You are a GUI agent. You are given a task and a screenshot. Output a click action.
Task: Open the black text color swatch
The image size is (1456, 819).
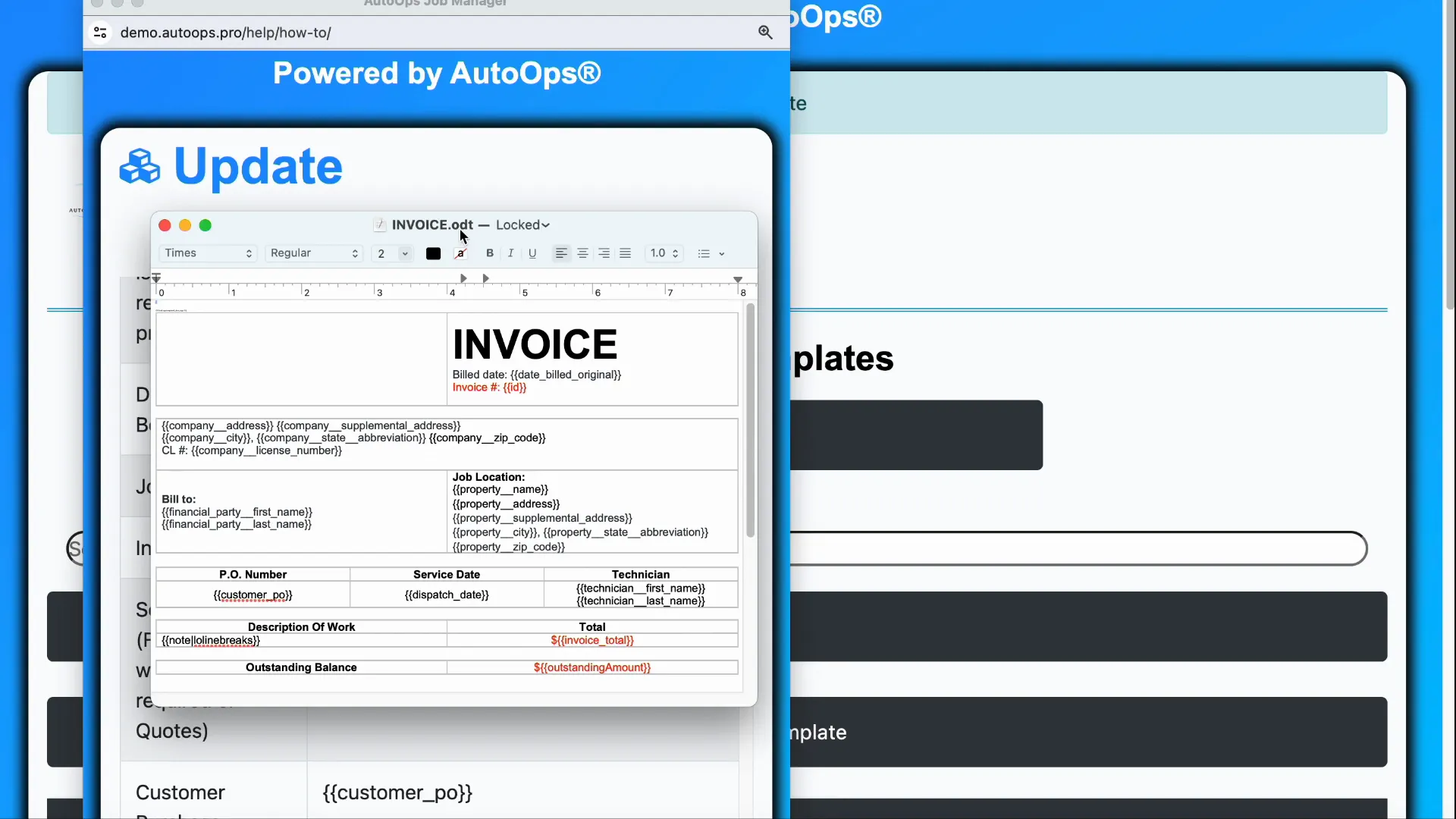pos(433,254)
